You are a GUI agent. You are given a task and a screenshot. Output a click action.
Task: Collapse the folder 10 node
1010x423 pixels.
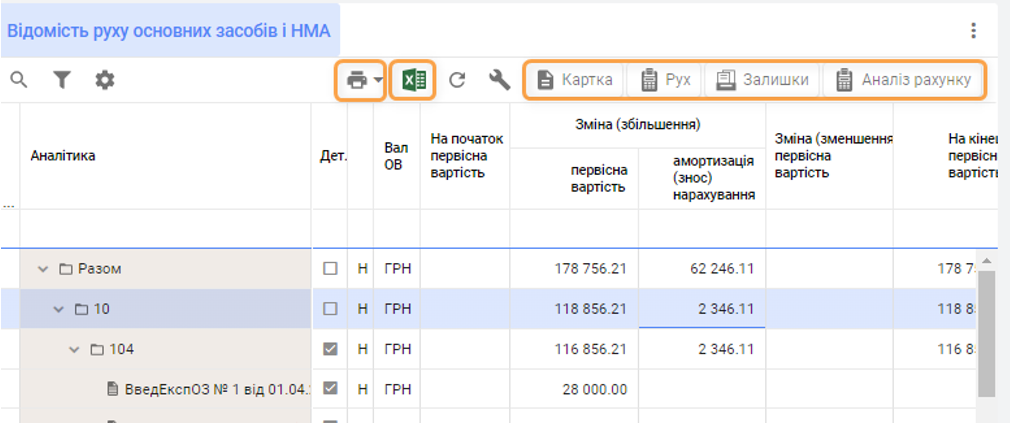[x=59, y=309]
